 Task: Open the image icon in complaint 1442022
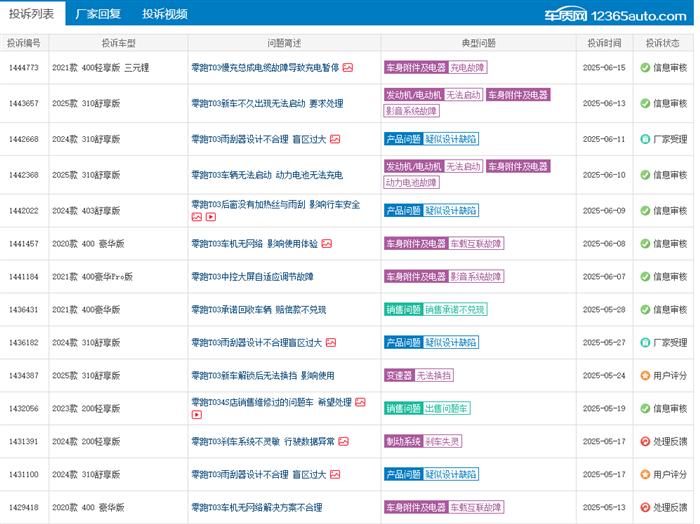[197, 217]
